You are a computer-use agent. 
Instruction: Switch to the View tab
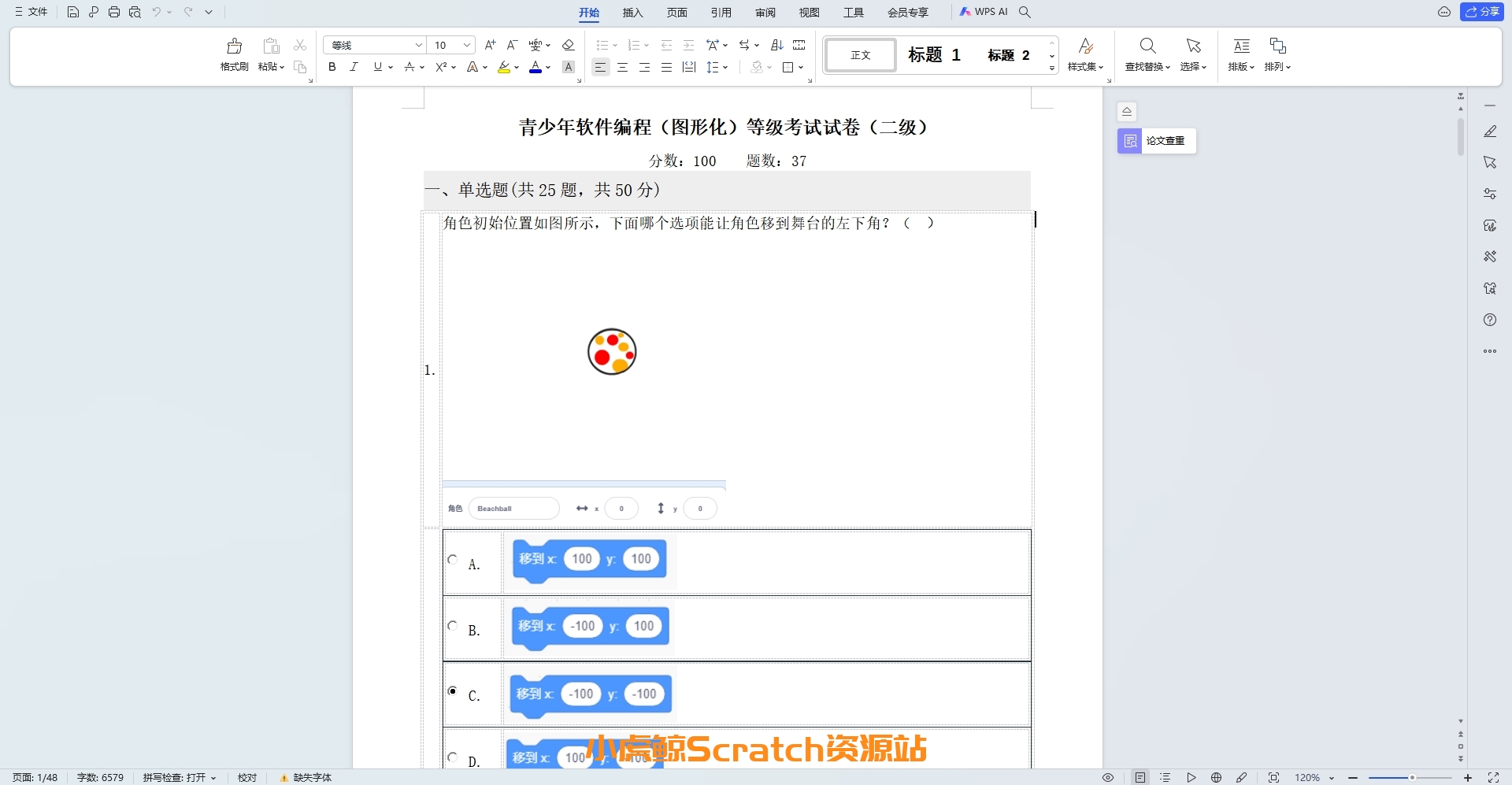pos(809,12)
